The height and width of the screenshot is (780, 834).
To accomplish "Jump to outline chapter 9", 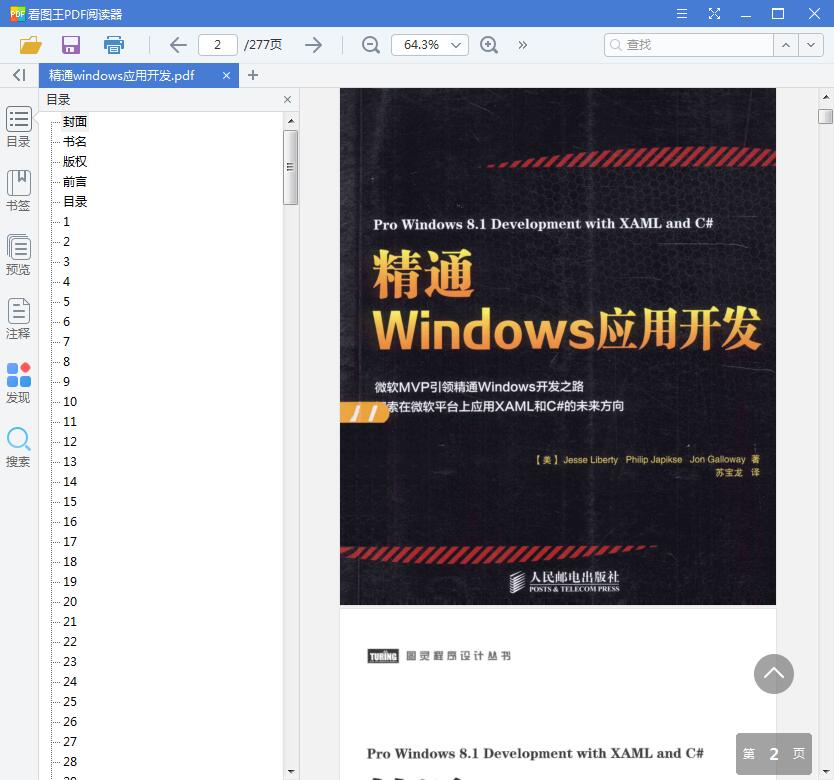I will coord(66,381).
